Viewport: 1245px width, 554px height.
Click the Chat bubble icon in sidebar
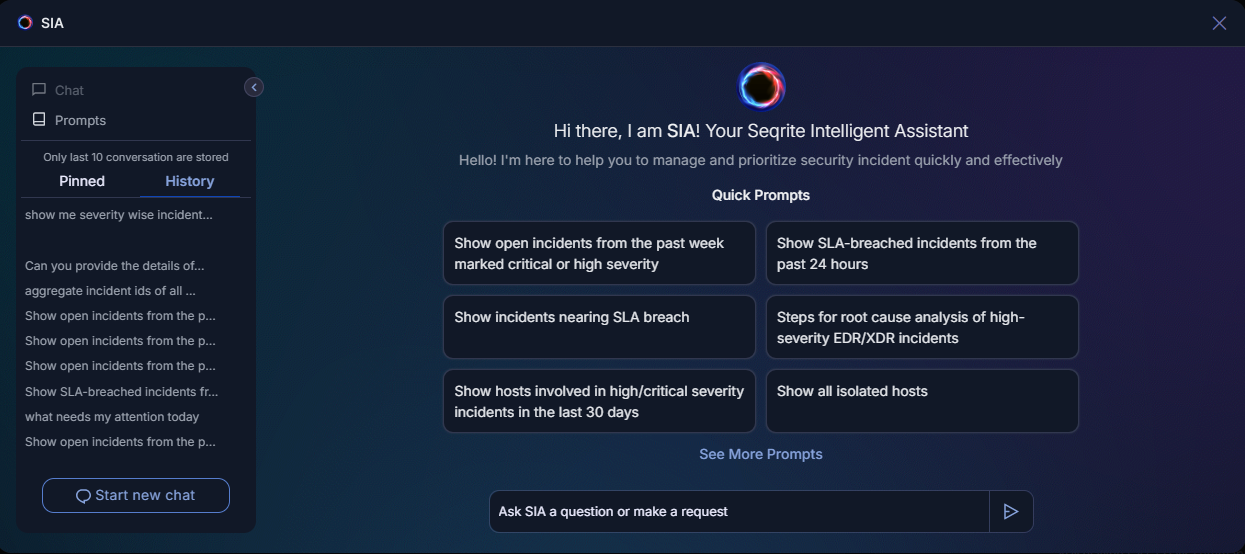[x=39, y=90]
